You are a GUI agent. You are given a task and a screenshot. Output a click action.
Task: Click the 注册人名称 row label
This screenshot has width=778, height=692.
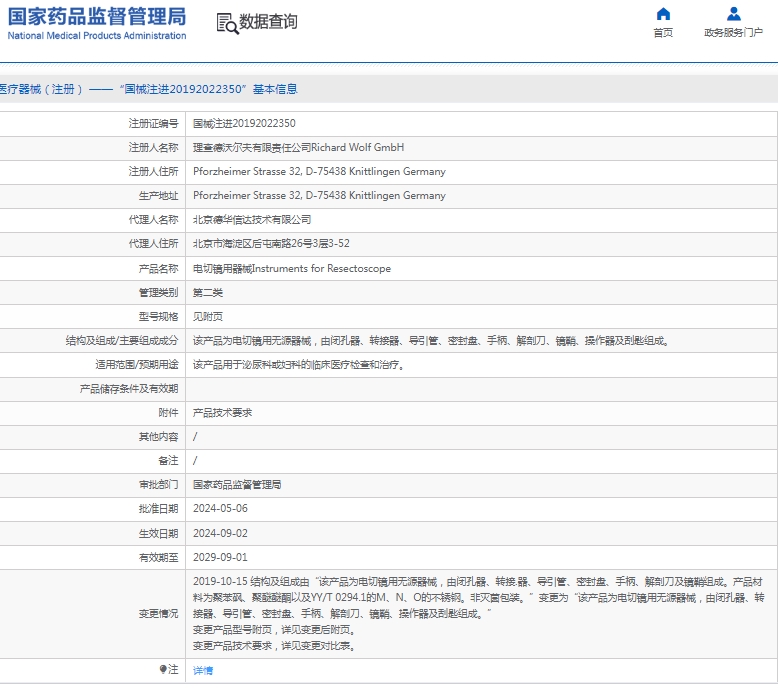point(153,147)
